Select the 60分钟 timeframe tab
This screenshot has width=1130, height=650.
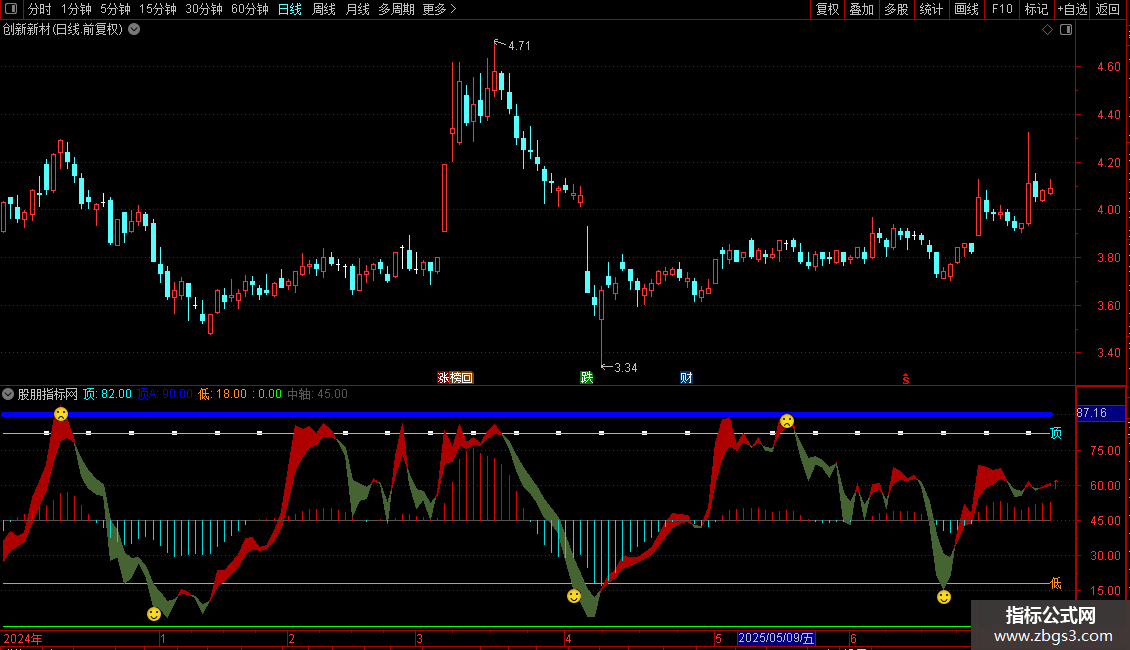249,9
